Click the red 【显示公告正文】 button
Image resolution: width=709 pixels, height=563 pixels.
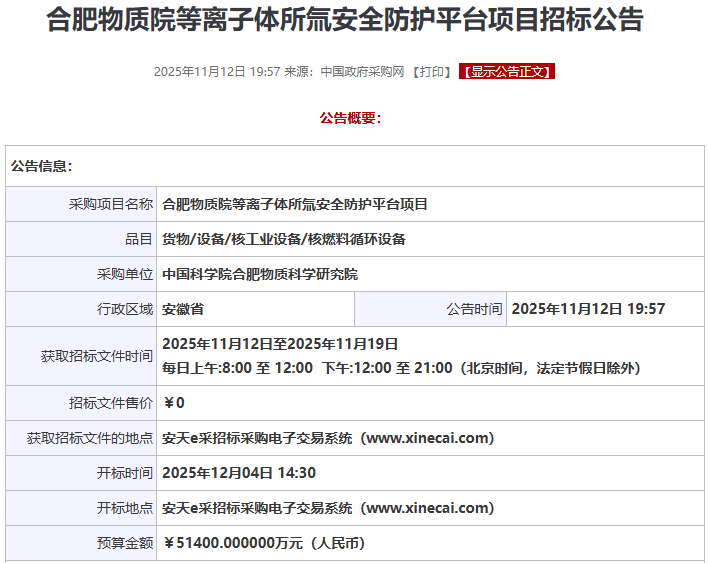click(x=506, y=71)
